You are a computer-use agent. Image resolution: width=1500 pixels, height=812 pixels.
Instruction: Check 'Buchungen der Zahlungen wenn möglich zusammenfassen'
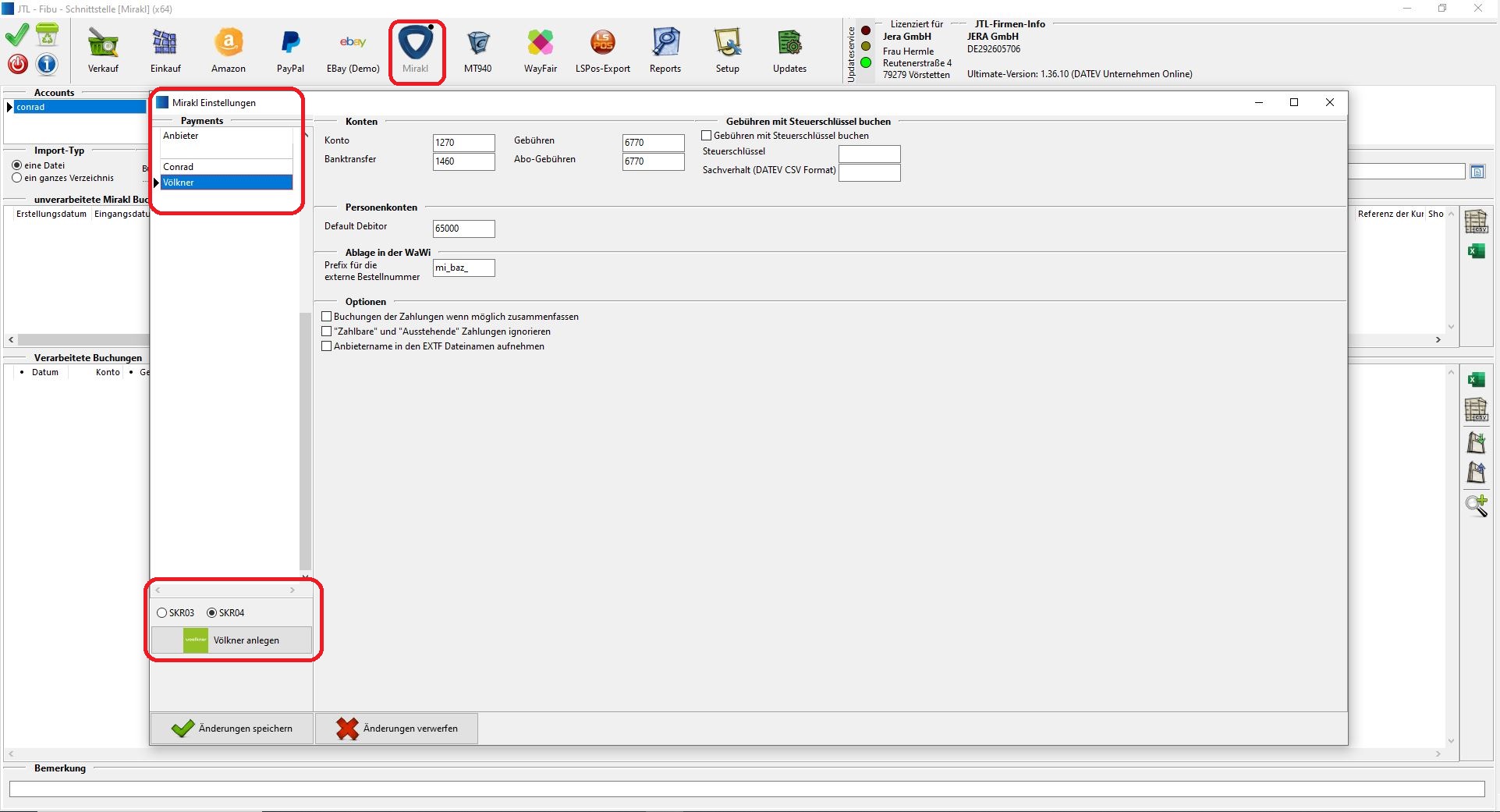(x=327, y=317)
